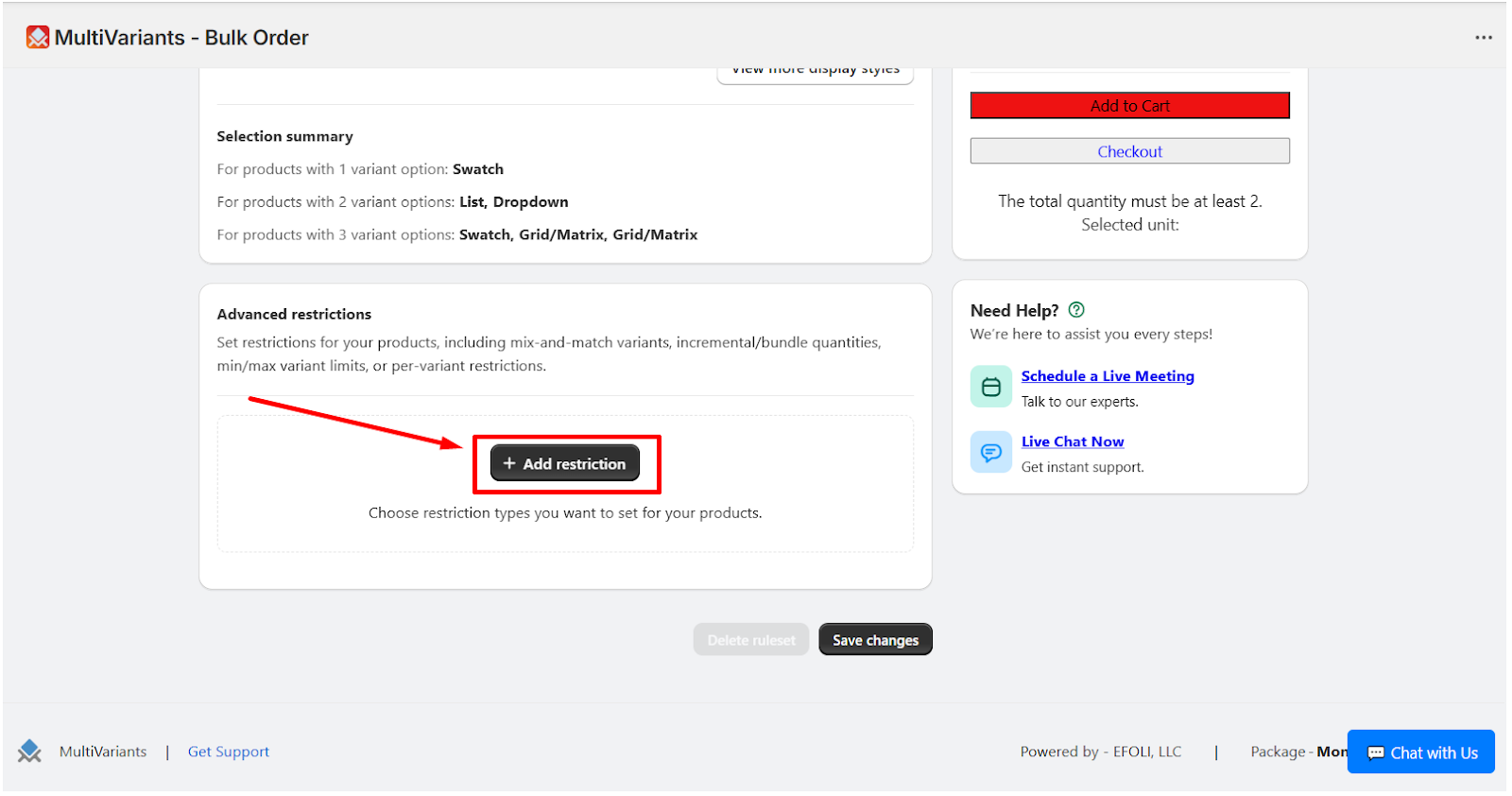Open Live Chat Now link

[1073, 441]
